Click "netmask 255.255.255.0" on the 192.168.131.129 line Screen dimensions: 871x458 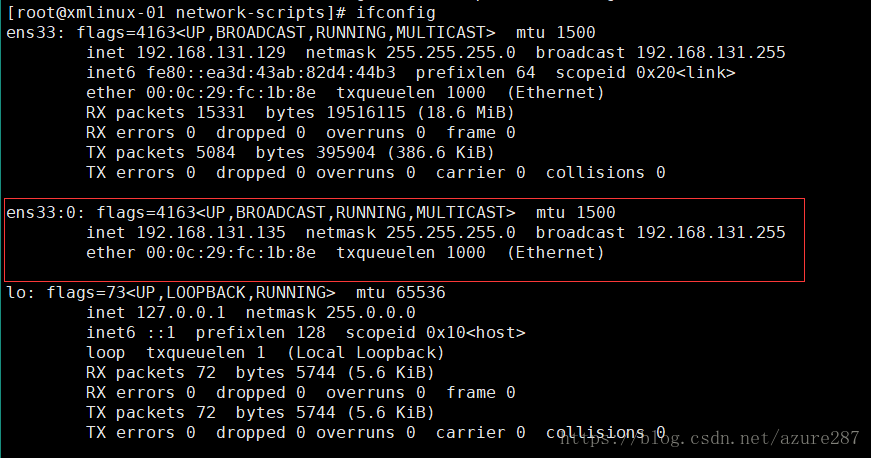(x=411, y=52)
